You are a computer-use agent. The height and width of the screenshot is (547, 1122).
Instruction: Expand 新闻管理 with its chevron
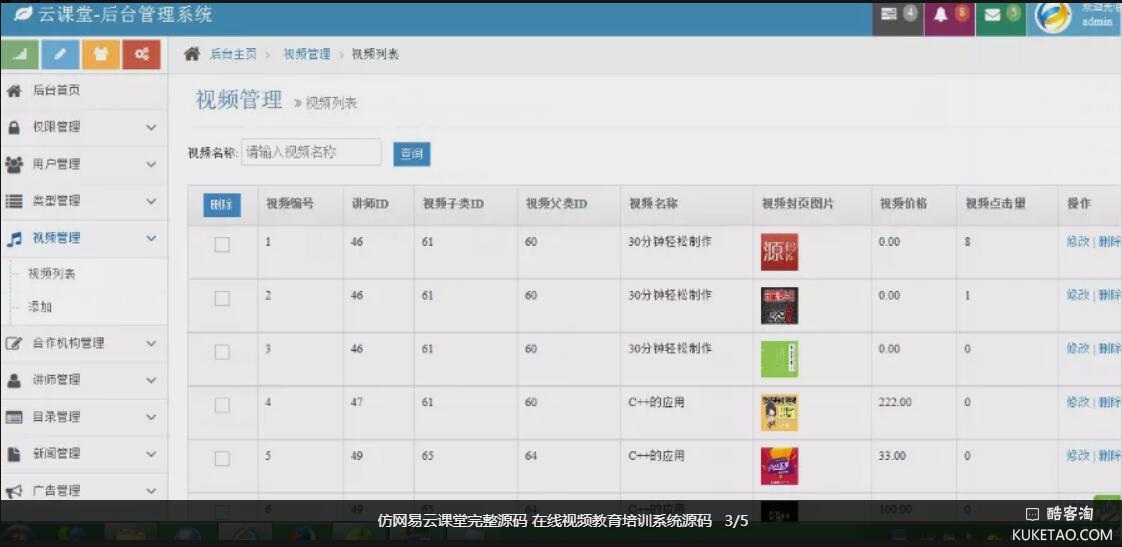click(151, 454)
